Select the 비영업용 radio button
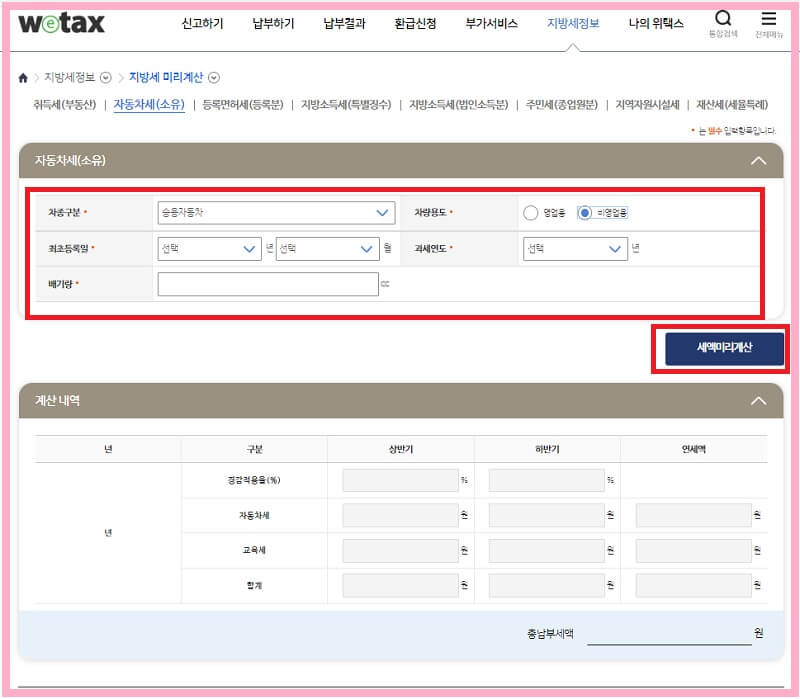The width and height of the screenshot is (800, 699). [585, 213]
